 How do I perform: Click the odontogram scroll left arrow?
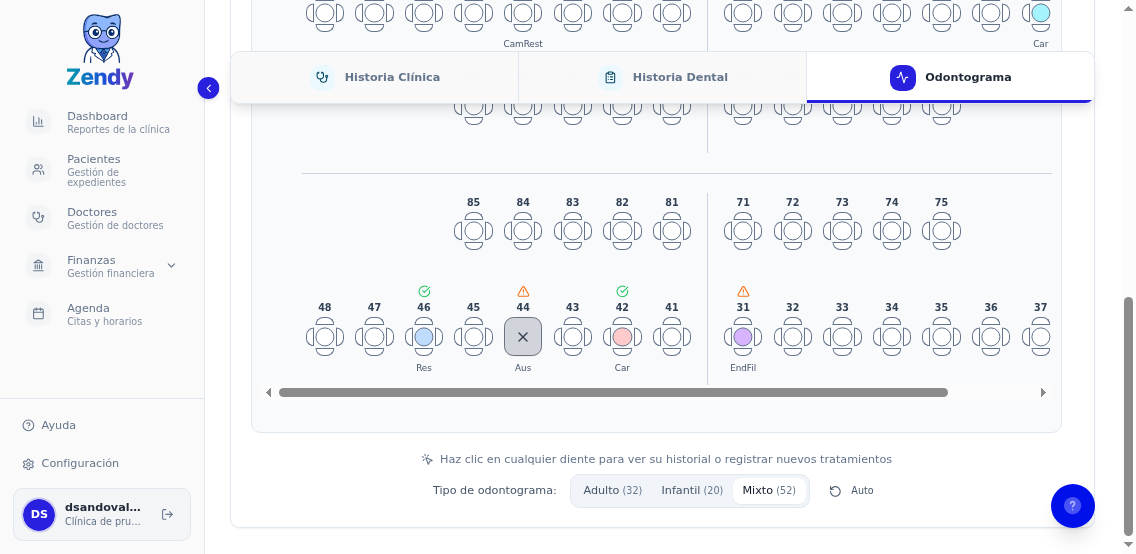tap(269, 393)
